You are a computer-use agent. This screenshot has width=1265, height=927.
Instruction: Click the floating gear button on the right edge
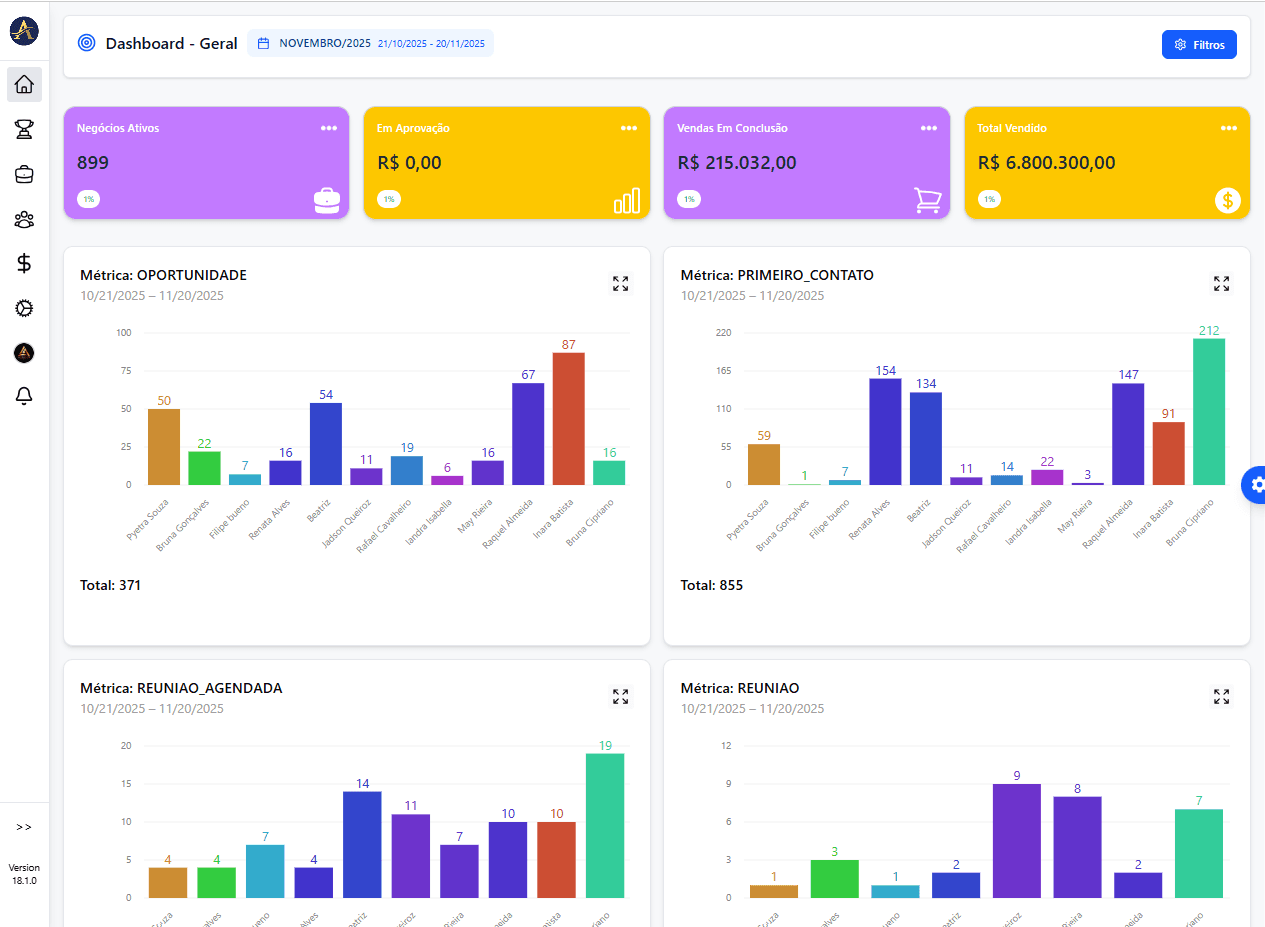1256,484
